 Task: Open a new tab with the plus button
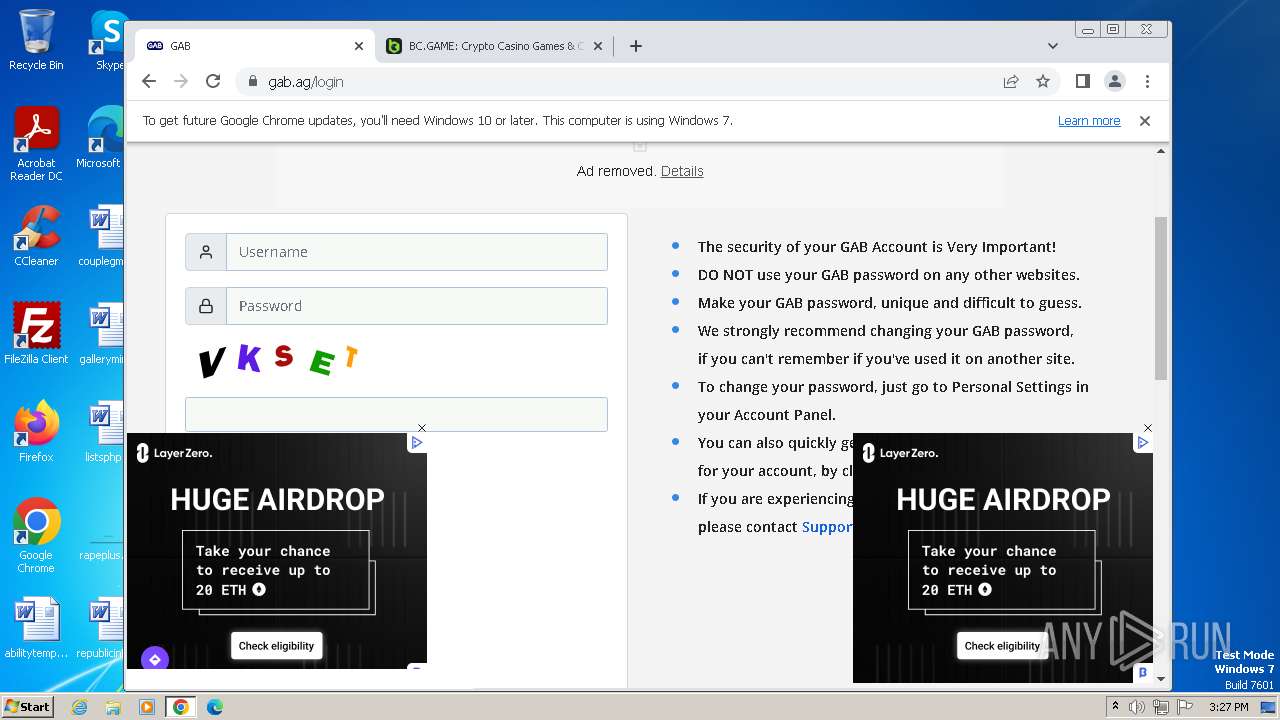tap(636, 46)
